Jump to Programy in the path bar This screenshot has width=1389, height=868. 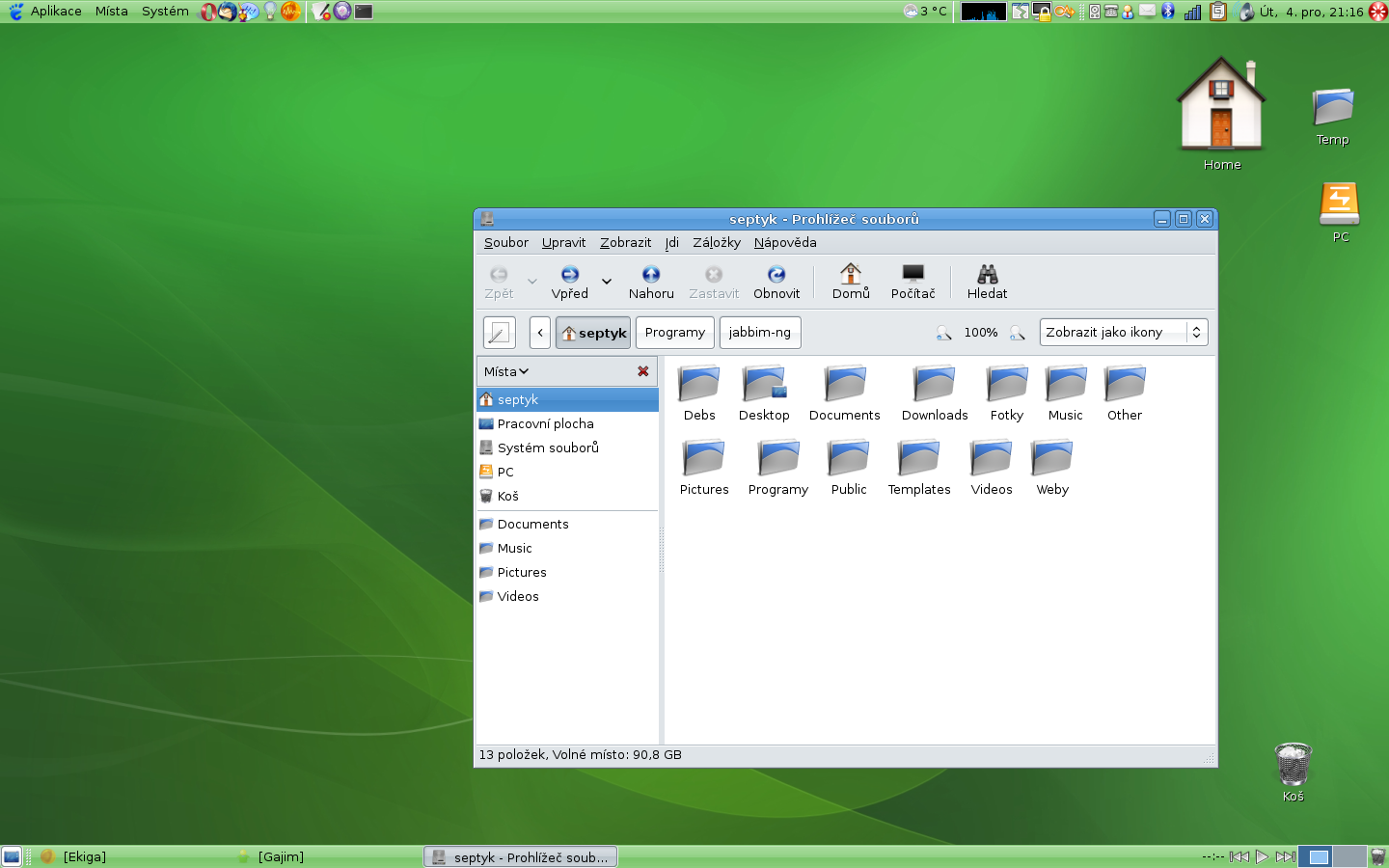(675, 333)
